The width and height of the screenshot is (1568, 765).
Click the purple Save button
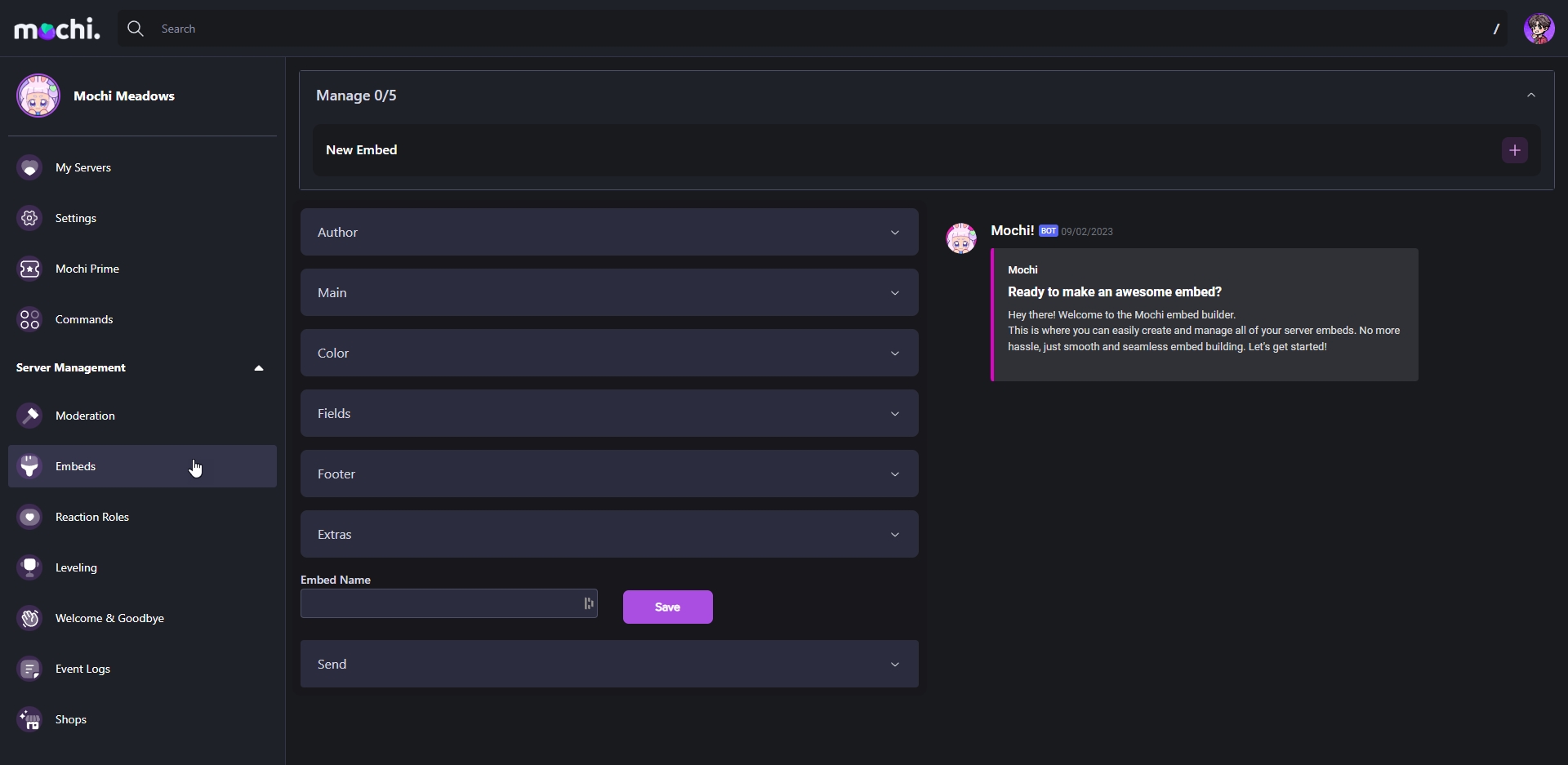coord(667,607)
